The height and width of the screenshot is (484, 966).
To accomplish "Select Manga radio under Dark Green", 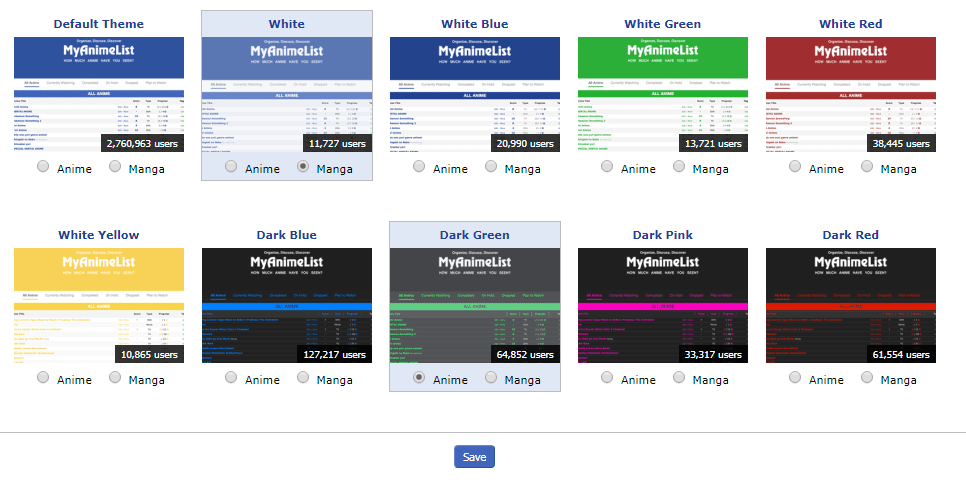I will click(491, 378).
